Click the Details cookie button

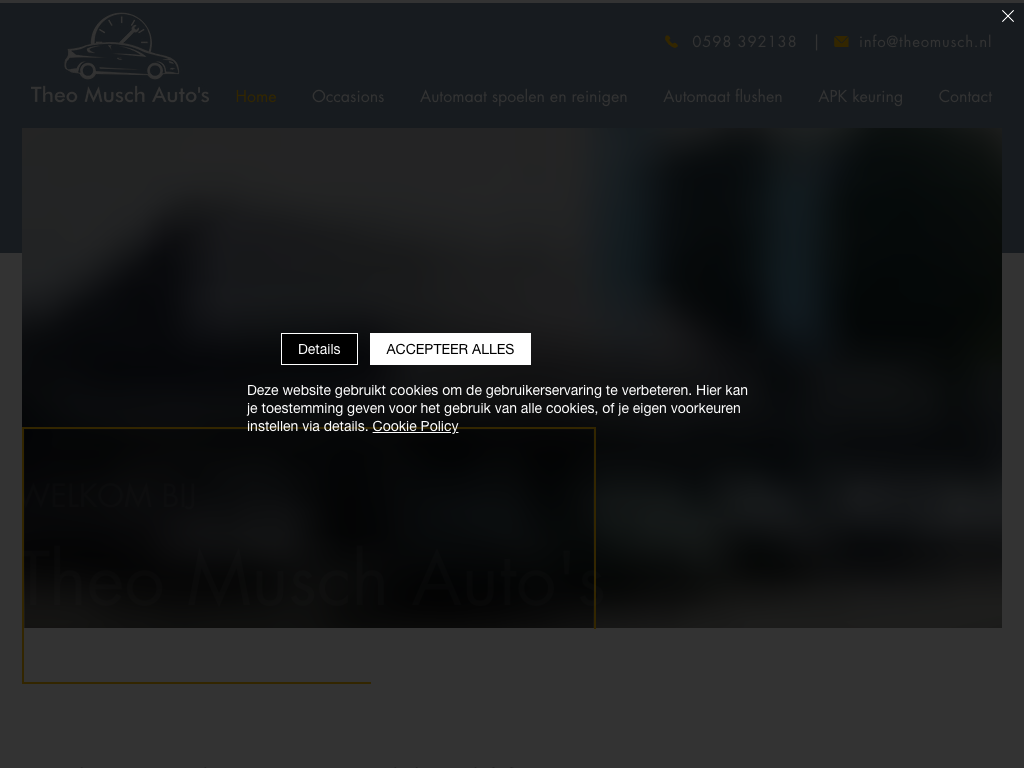(319, 349)
